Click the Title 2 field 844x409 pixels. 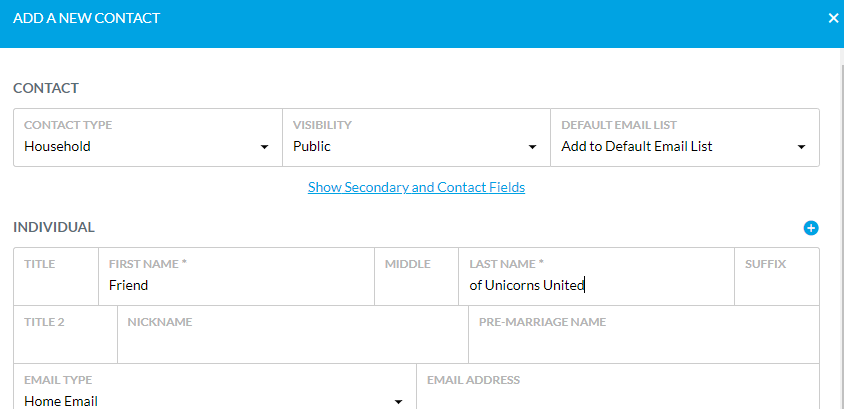pos(65,335)
